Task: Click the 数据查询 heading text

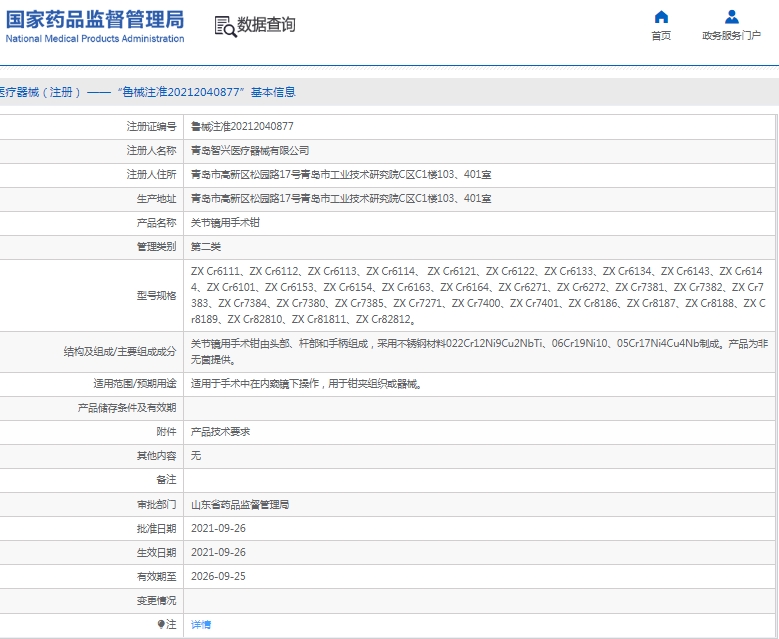Action: [x=266, y=24]
